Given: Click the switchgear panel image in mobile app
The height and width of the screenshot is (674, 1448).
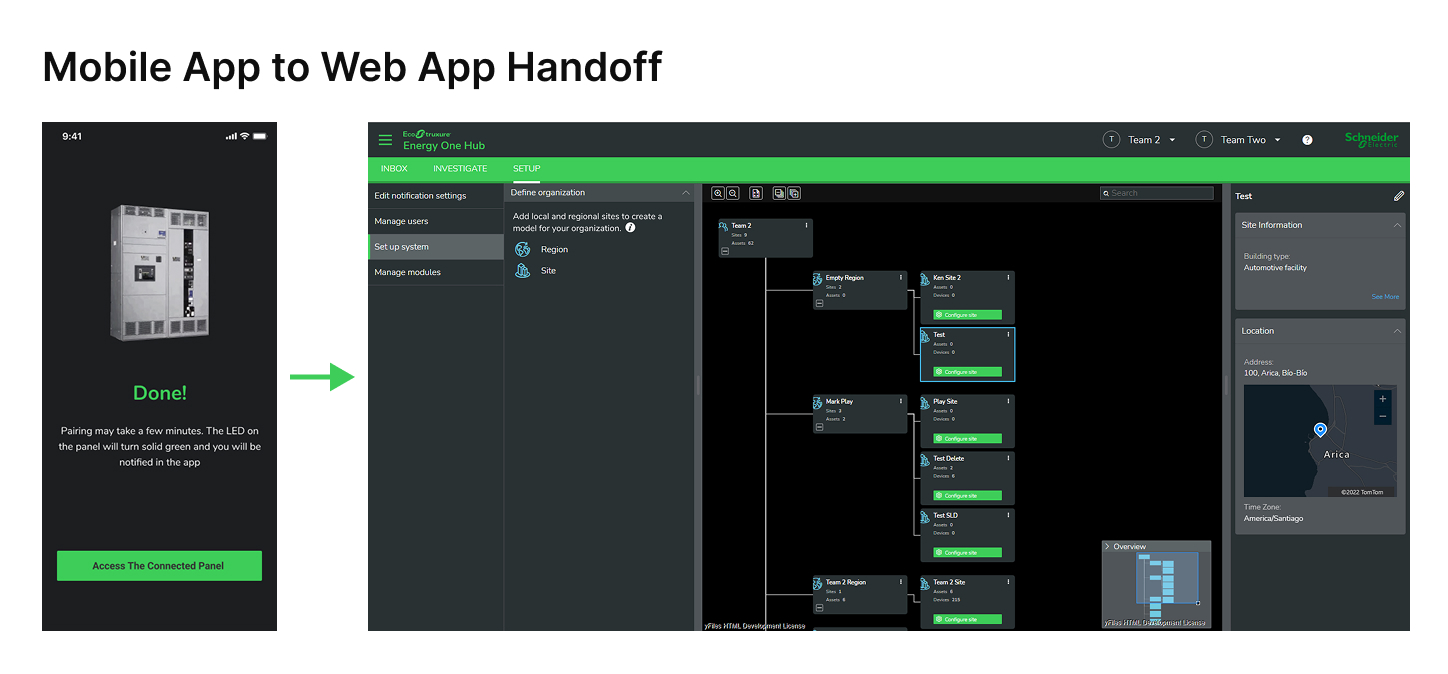Looking at the screenshot, I should click(160, 272).
